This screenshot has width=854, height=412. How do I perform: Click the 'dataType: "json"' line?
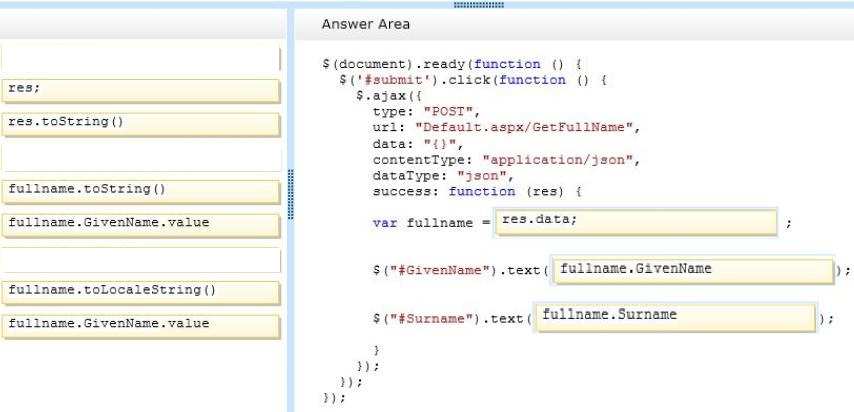pos(443,176)
